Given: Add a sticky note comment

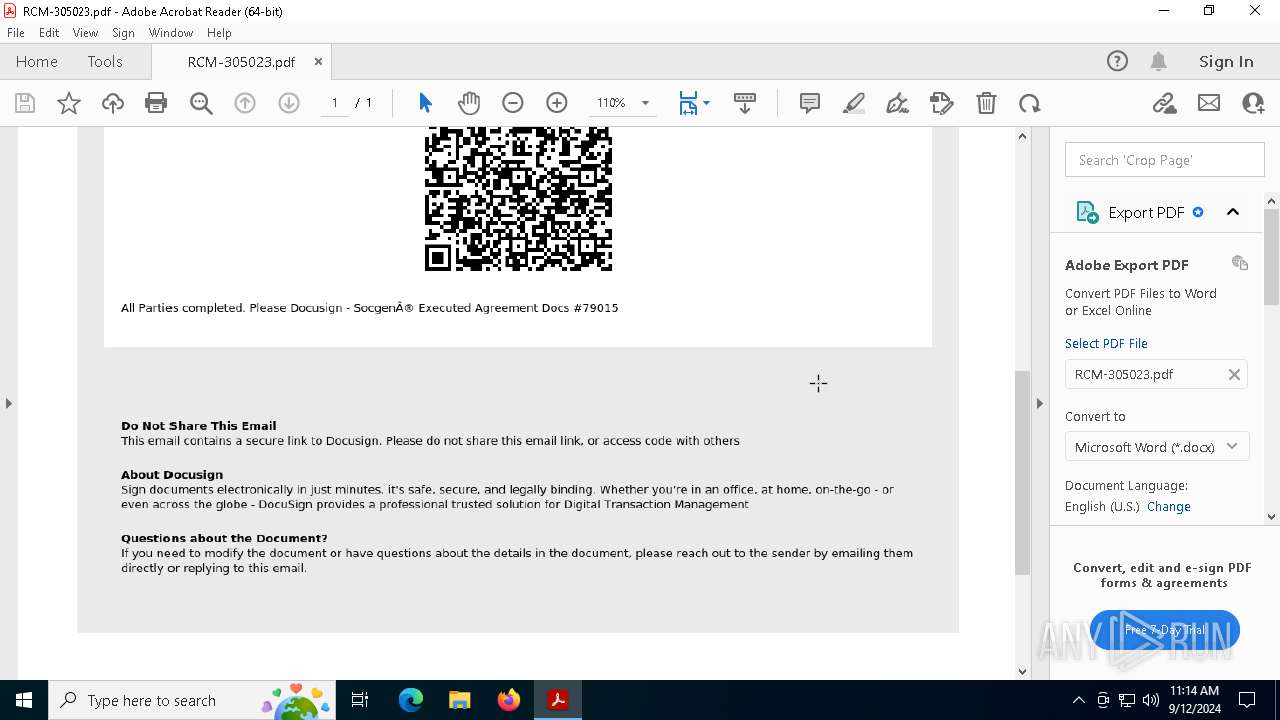Looking at the screenshot, I should (810, 103).
